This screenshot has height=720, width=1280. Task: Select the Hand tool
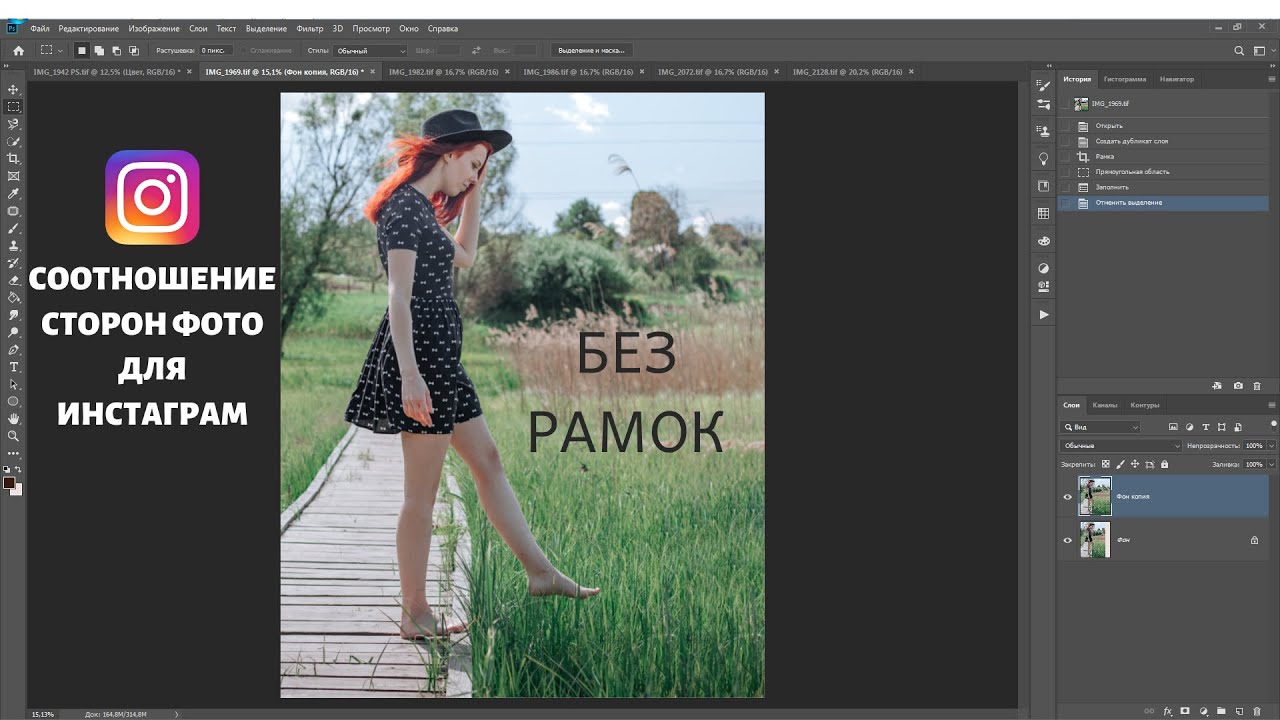[13, 419]
